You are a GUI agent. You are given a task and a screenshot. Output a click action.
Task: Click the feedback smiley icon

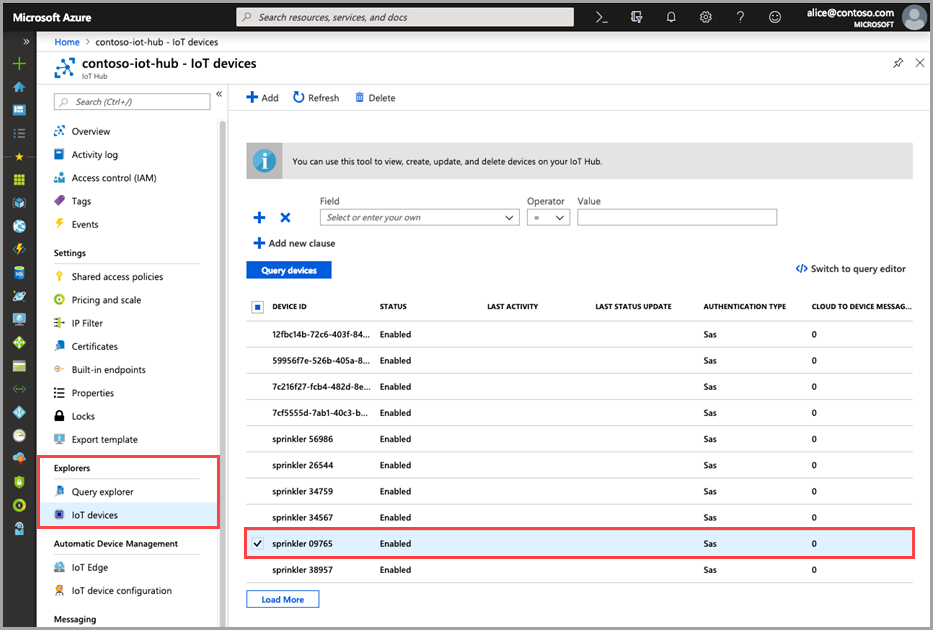coord(774,17)
